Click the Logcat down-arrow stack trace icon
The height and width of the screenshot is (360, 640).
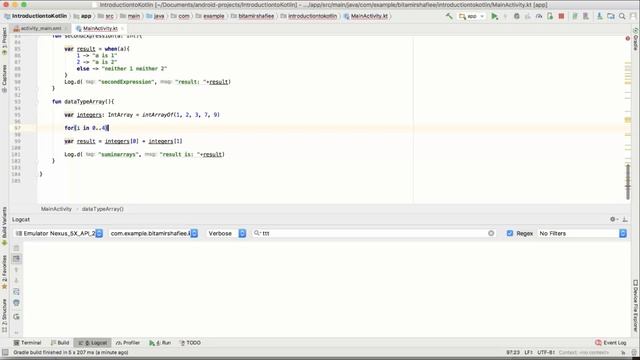(16, 281)
